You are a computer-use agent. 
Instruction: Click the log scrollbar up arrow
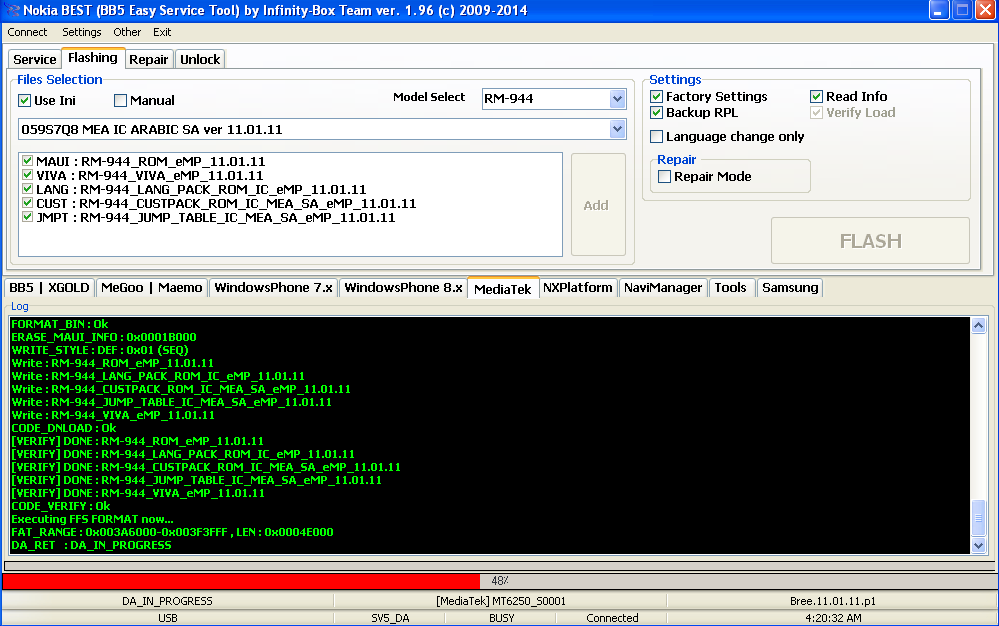(x=979, y=325)
